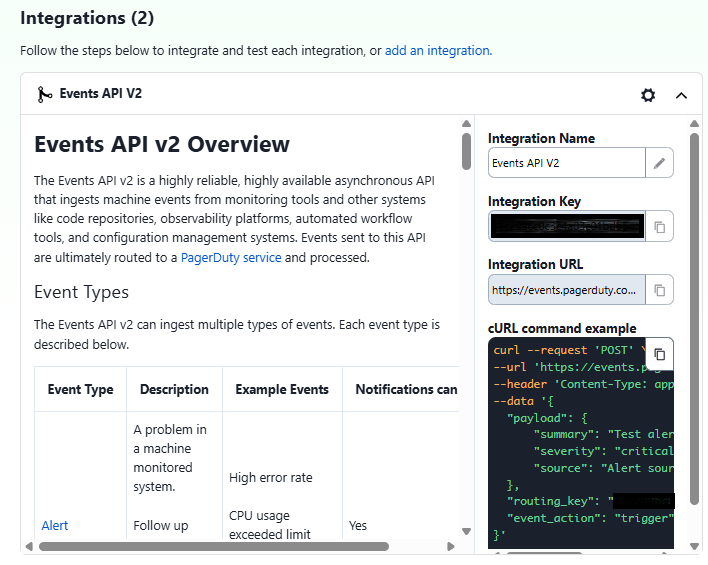
Task: Click the 'Description' column header
Action: (x=174, y=389)
